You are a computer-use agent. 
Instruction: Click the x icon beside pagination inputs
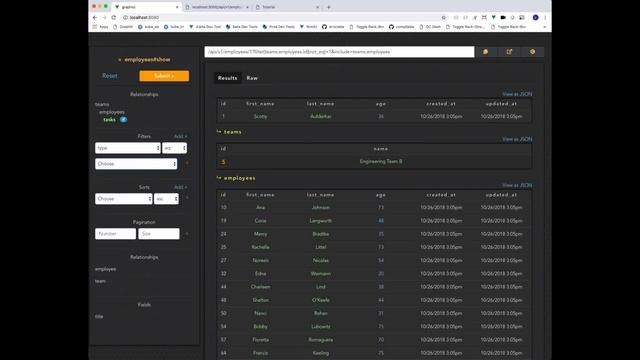pos(187,234)
